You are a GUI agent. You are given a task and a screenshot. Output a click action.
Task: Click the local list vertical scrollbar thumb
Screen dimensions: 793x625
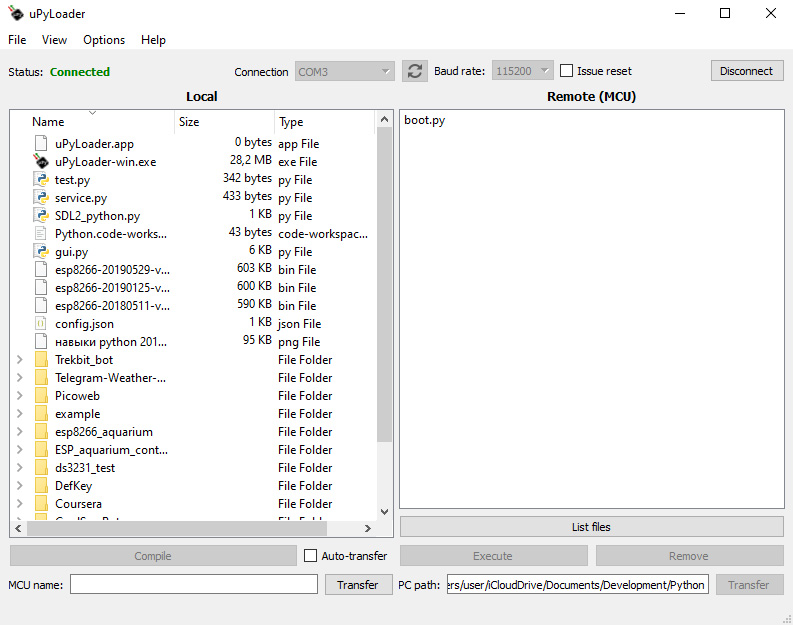pos(384,284)
